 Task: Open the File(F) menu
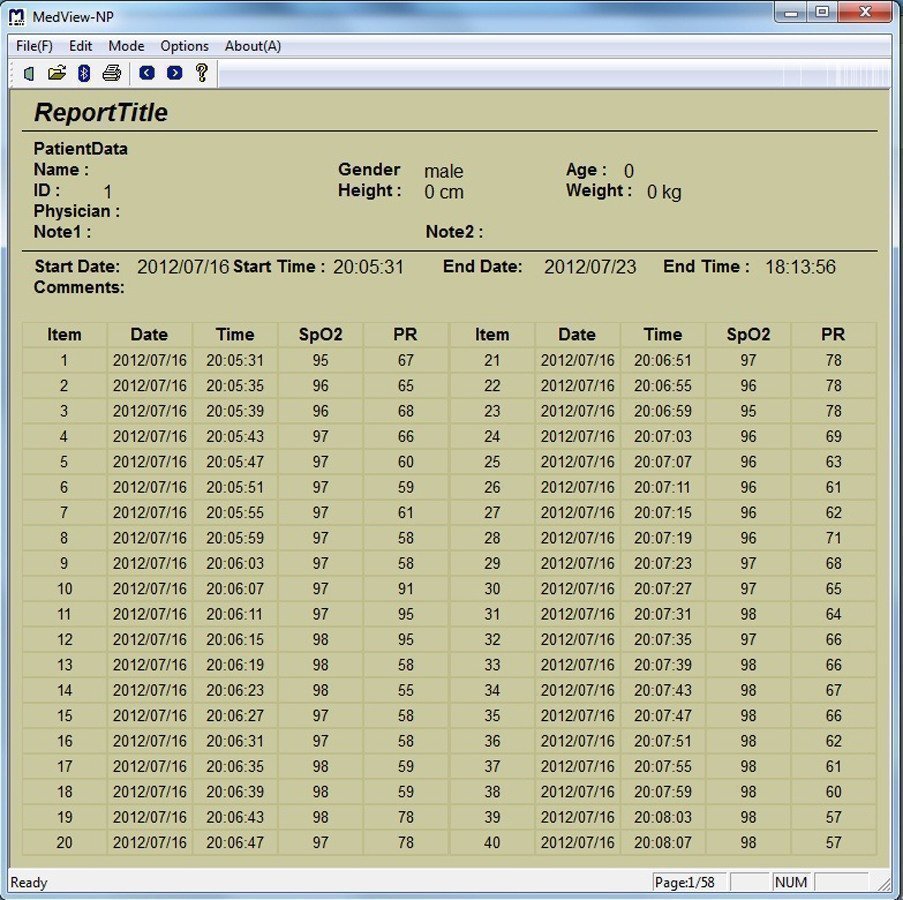click(x=34, y=46)
